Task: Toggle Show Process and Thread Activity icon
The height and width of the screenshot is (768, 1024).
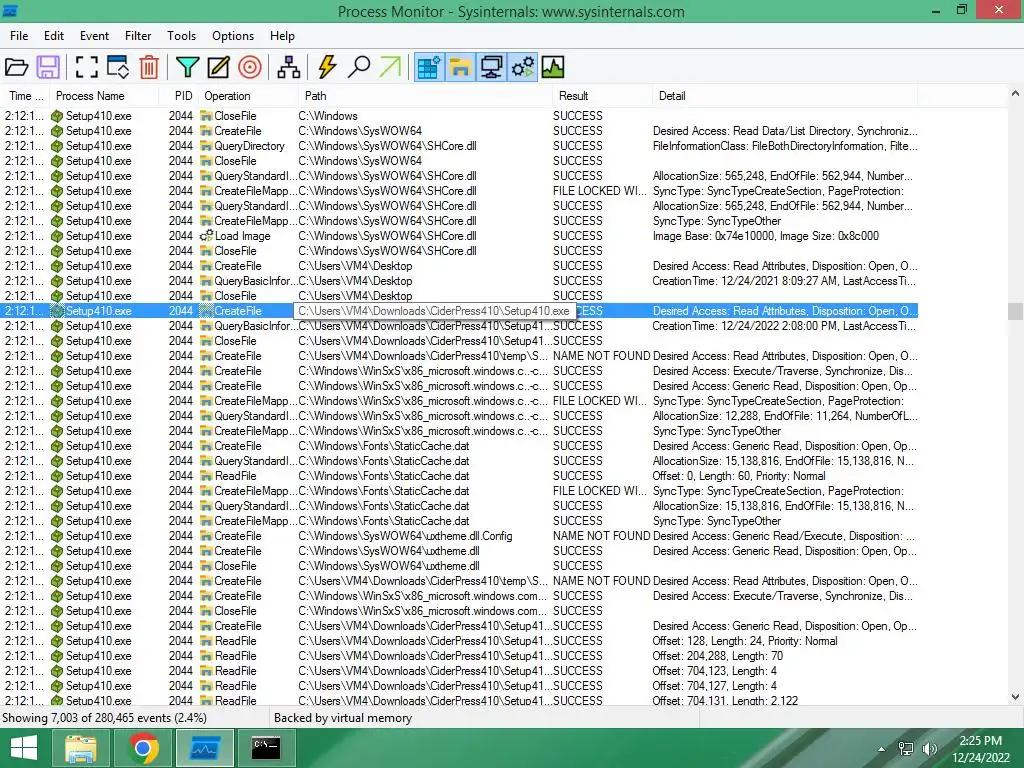Action: click(x=523, y=67)
